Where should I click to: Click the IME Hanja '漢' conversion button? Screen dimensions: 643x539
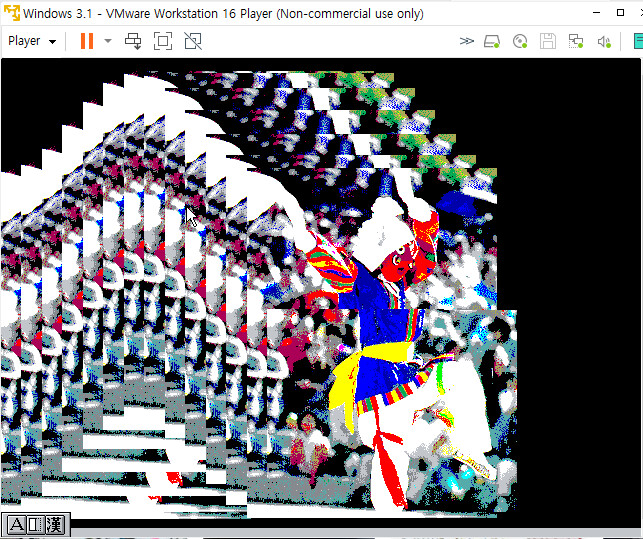coord(54,525)
